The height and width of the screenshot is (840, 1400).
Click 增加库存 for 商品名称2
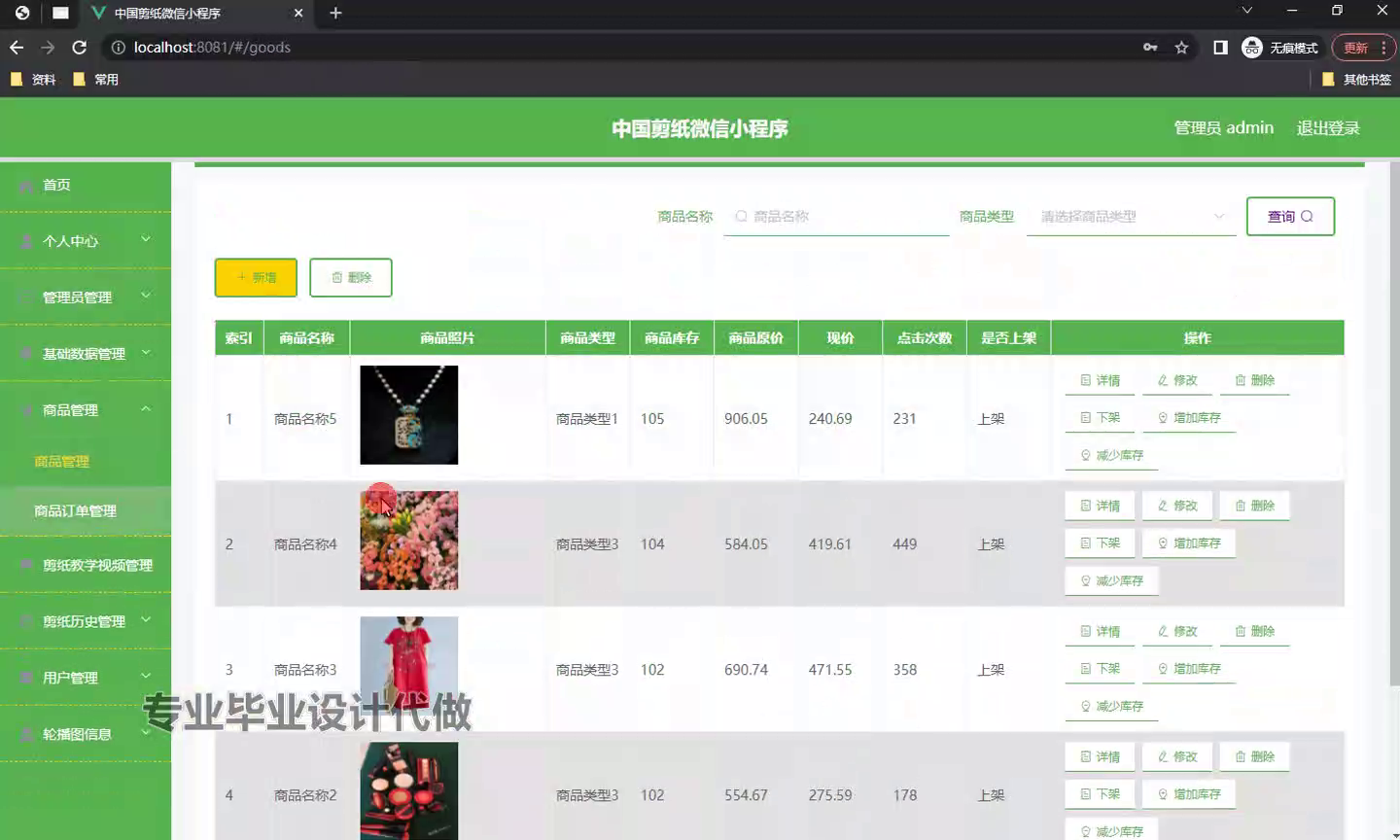point(1189,793)
